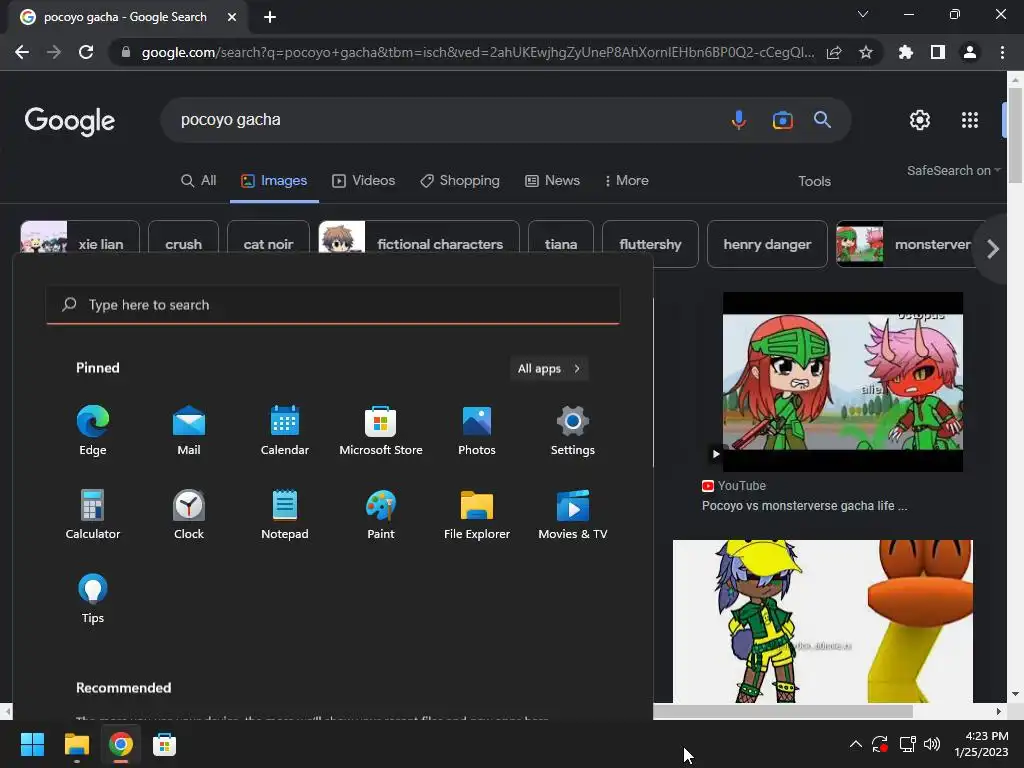Image resolution: width=1024 pixels, height=768 pixels.
Task: Open Edge from pinned apps
Action: coord(93,430)
